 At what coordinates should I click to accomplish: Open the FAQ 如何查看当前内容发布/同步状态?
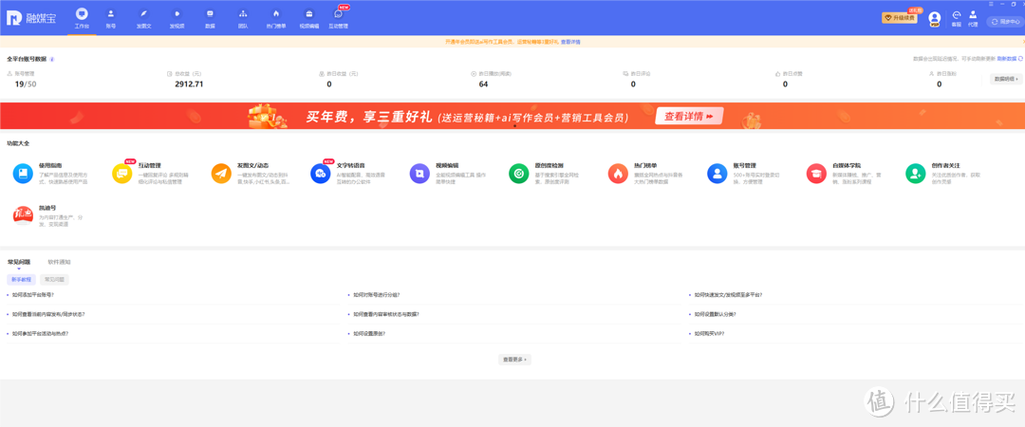[x=48, y=314]
